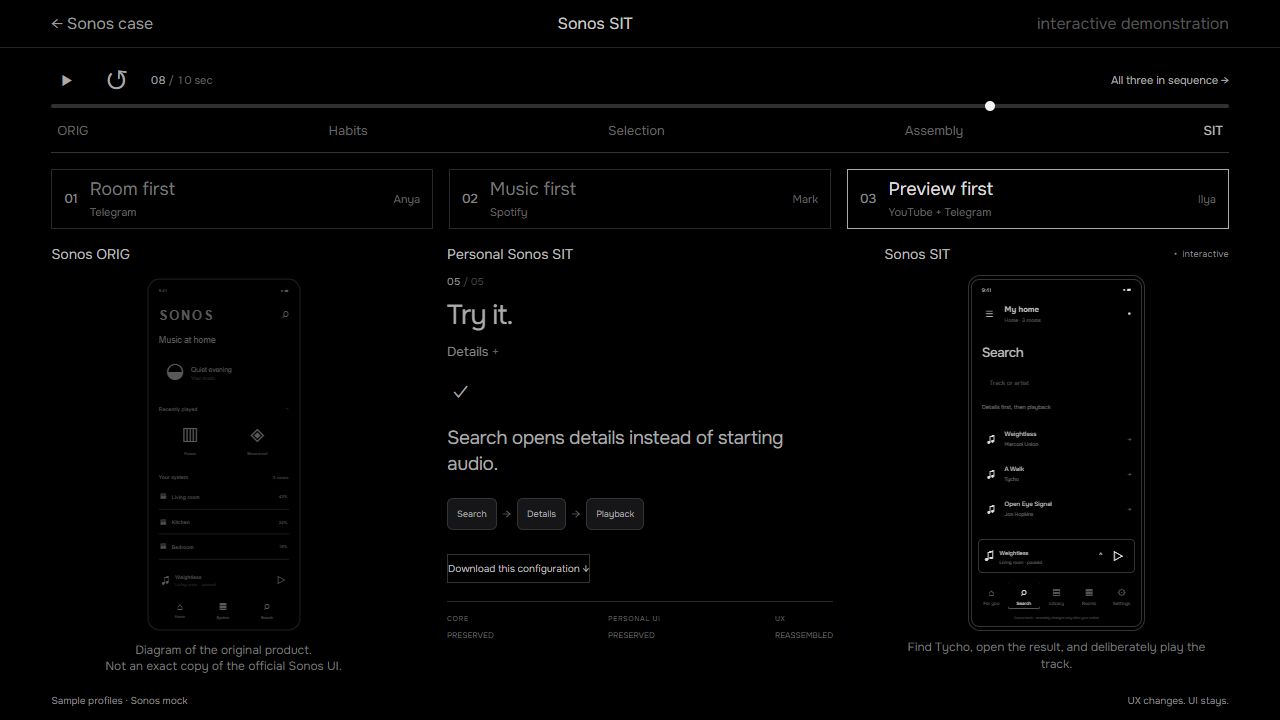Screen dimensions: 1280x720
Task: Jump to Habits stage on timeline
Action: pyautogui.click(x=348, y=131)
